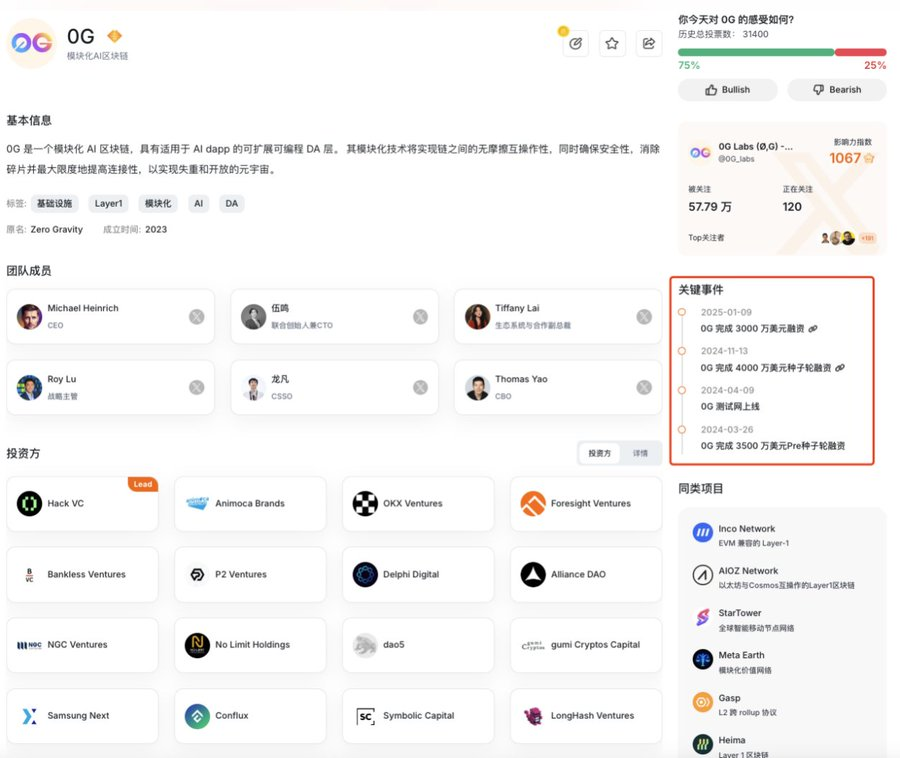This screenshot has width=900, height=758.
Task: Click the X icon on Michael Heinrich card
Action: click(196, 317)
